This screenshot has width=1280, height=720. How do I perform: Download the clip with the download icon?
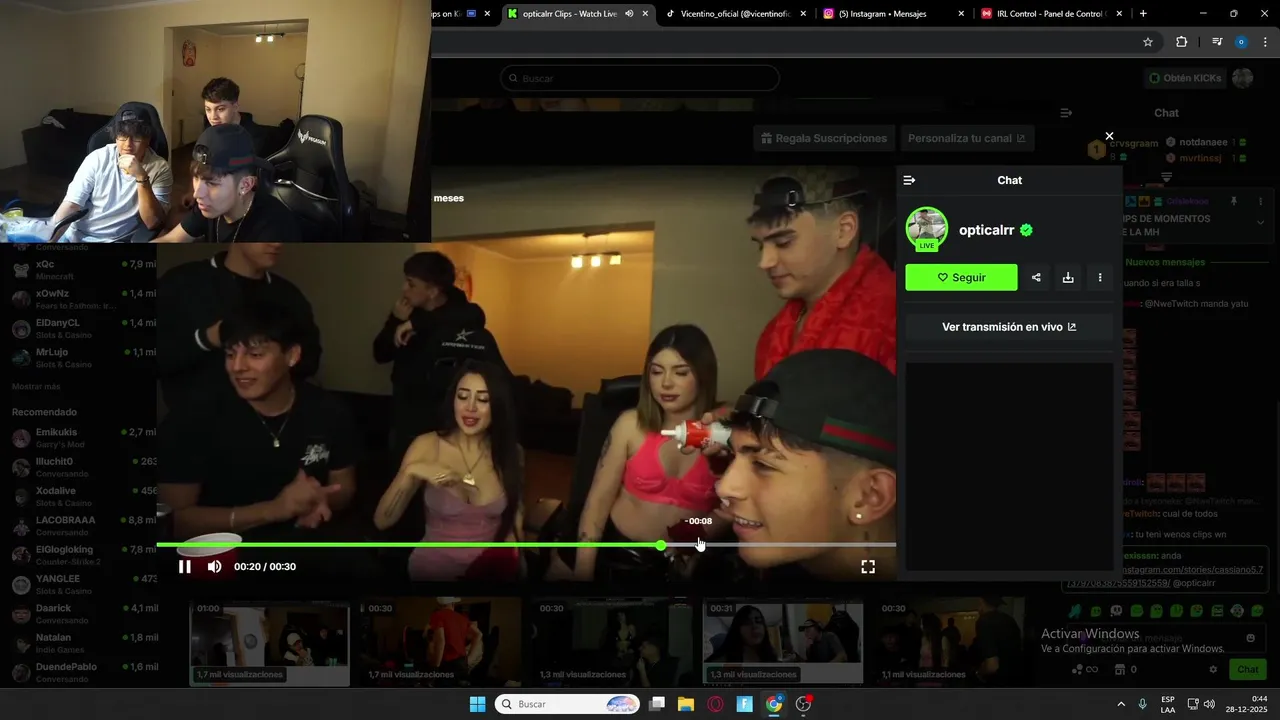pyautogui.click(x=1068, y=278)
